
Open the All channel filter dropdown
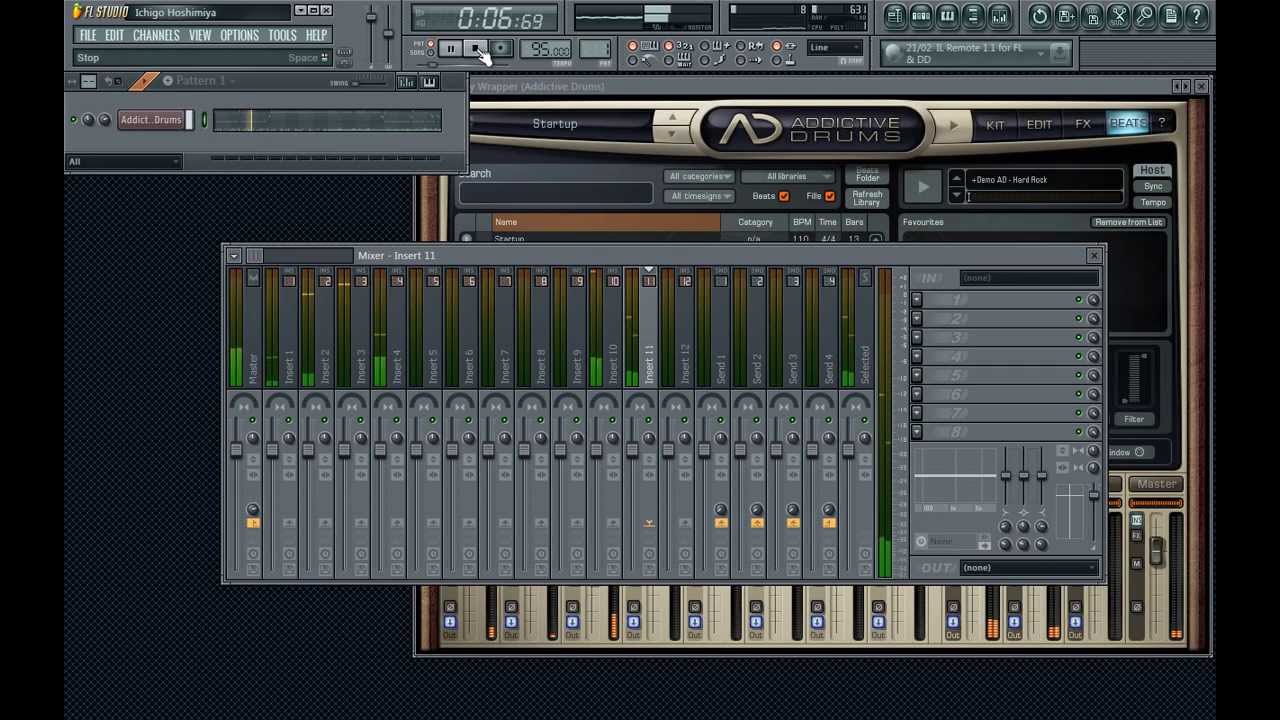tap(124, 161)
